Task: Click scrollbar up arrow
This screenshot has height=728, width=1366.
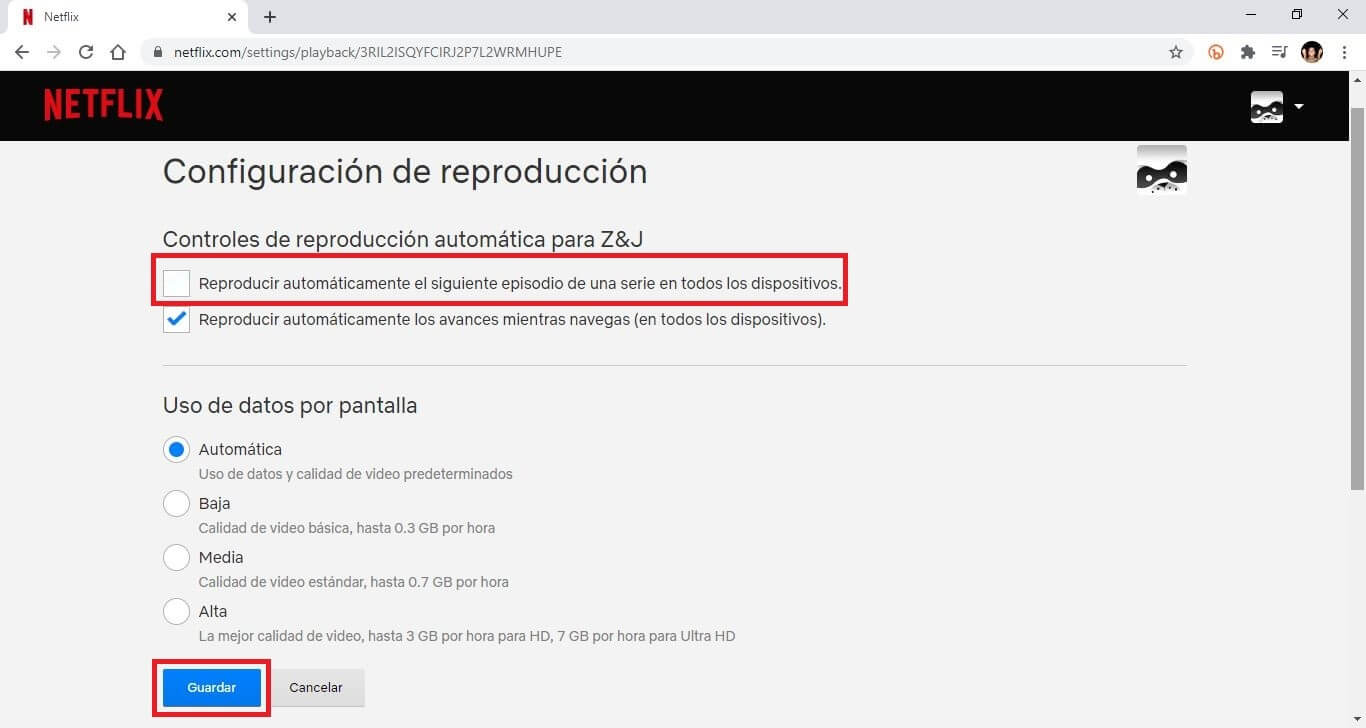Action: point(1357,79)
